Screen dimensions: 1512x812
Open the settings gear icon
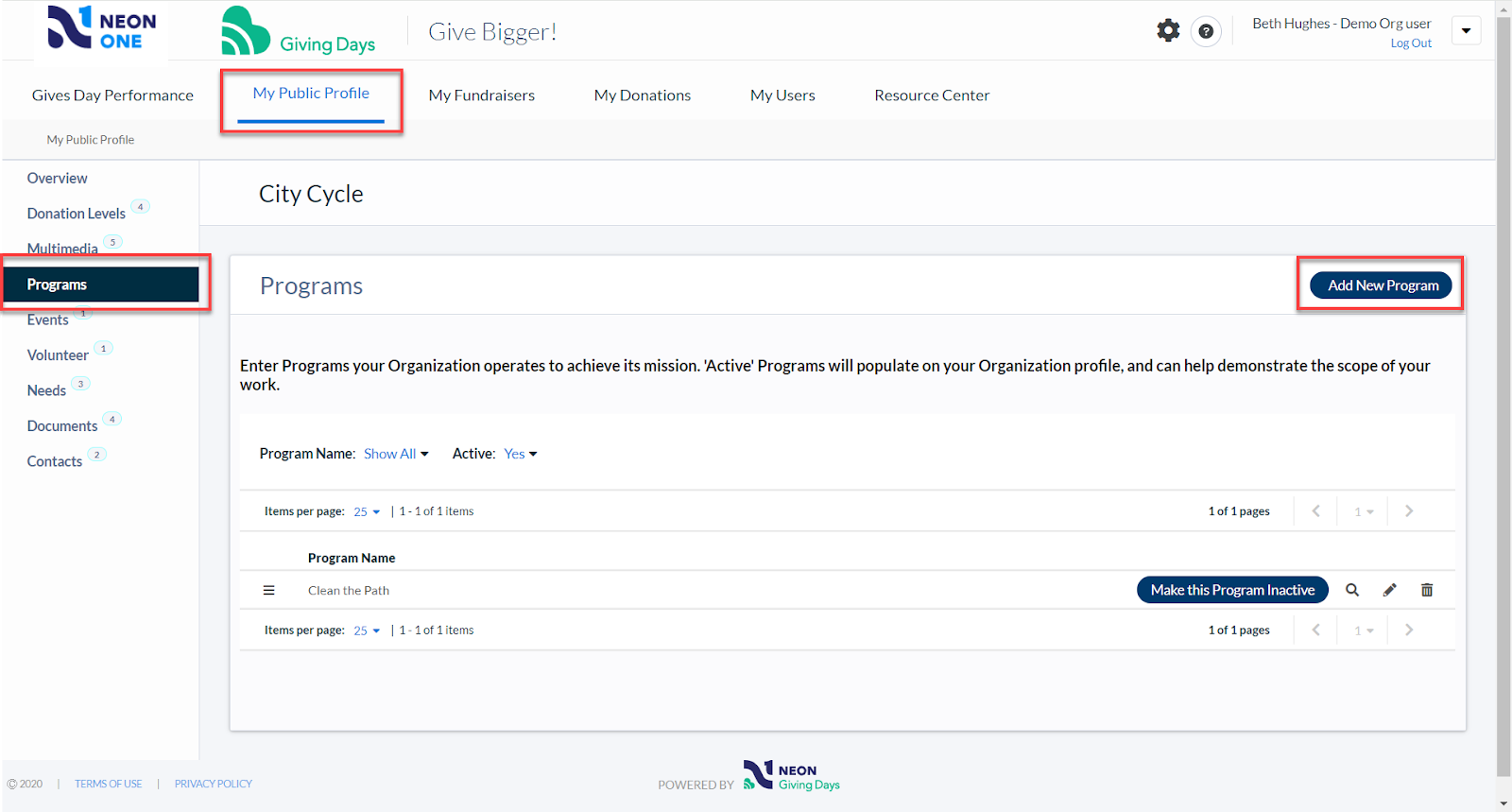point(1168,30)
